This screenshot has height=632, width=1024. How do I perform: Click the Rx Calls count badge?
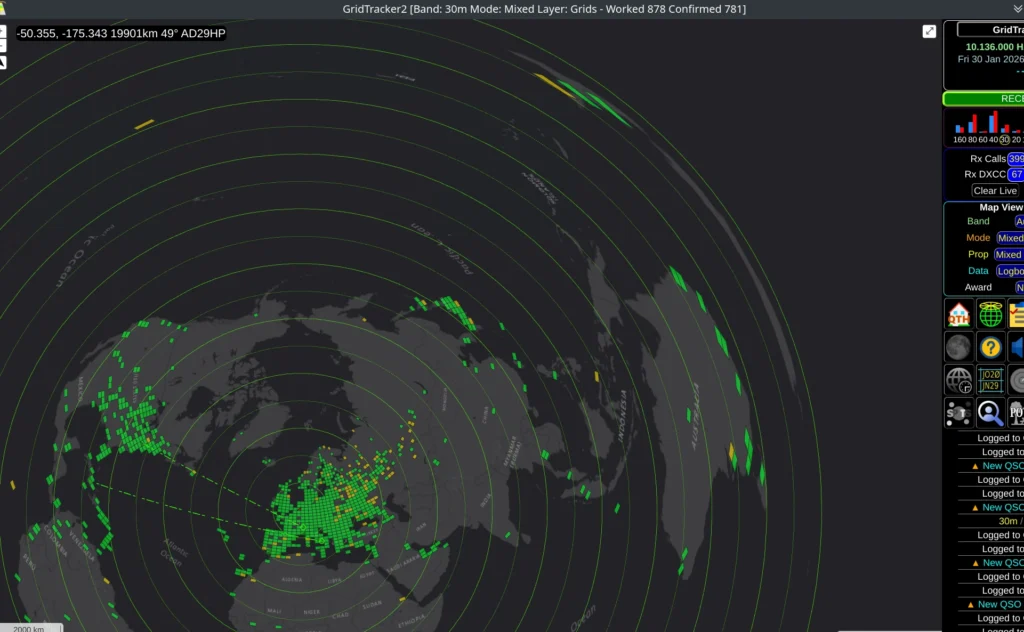coord(1015,159)
